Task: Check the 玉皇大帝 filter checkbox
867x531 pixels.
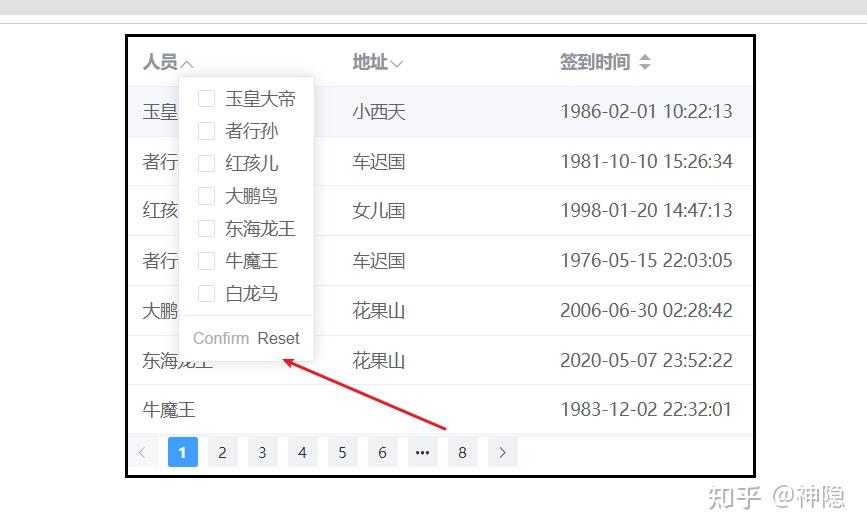Action: pos(206,98)
